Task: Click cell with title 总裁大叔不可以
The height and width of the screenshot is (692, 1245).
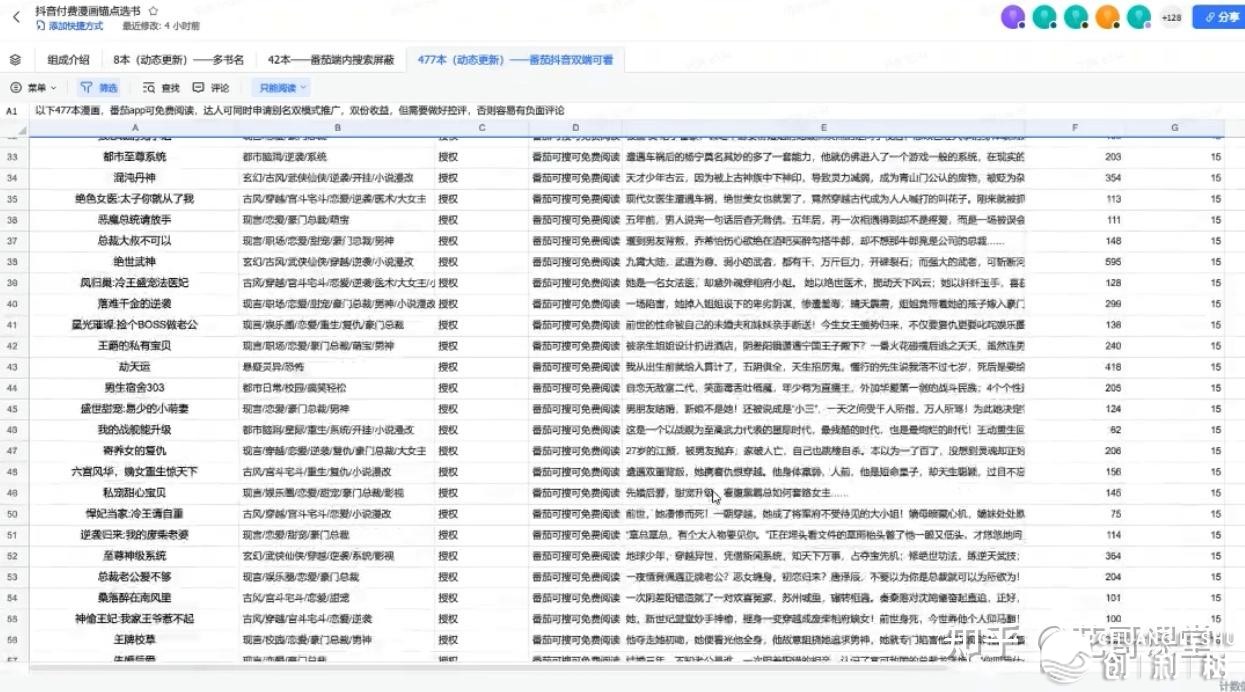Action: (x=133, y=241)
